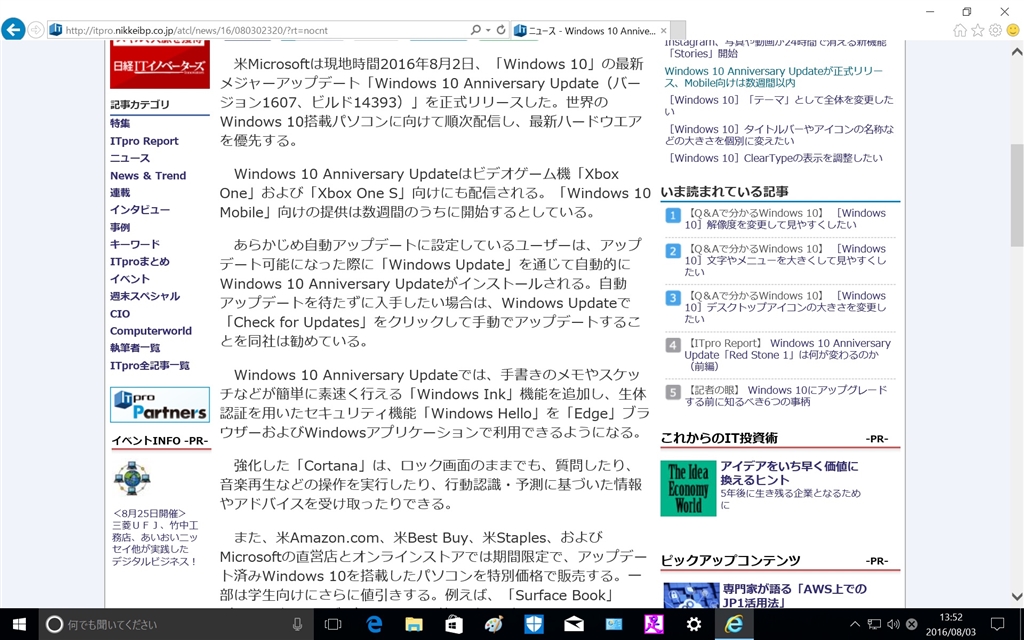The height and width of the screenshot is (640, 1024).
Task: Open the 特集 category link
Action: (x=120, y=123)
